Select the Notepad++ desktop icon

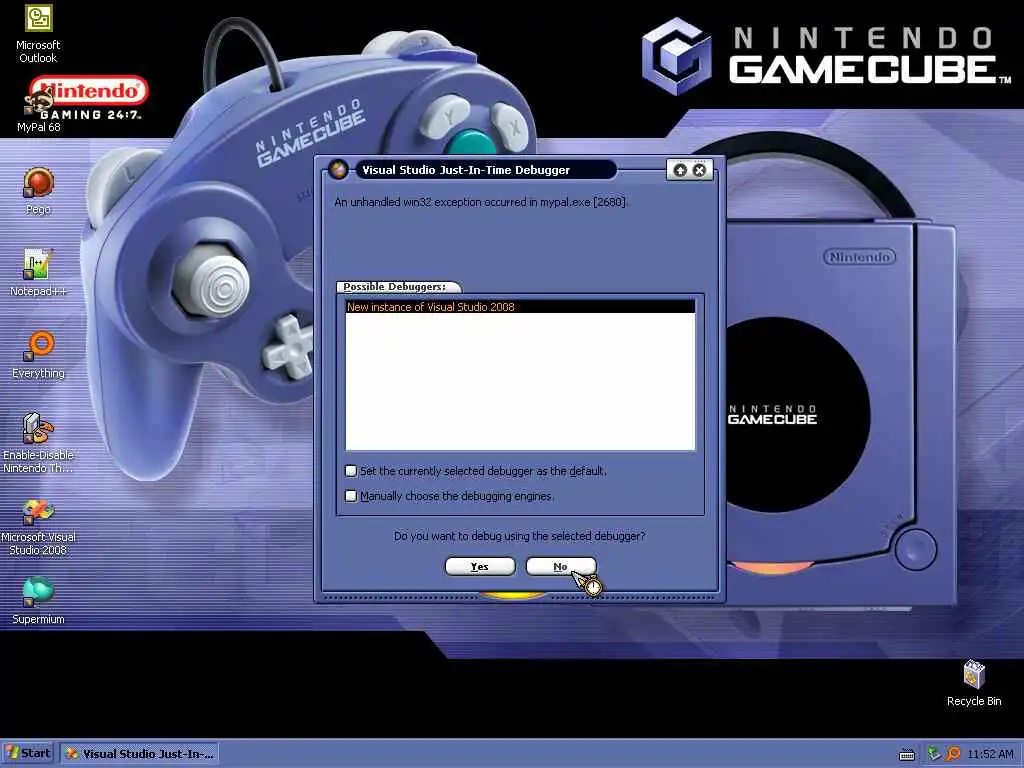point(38,273)
